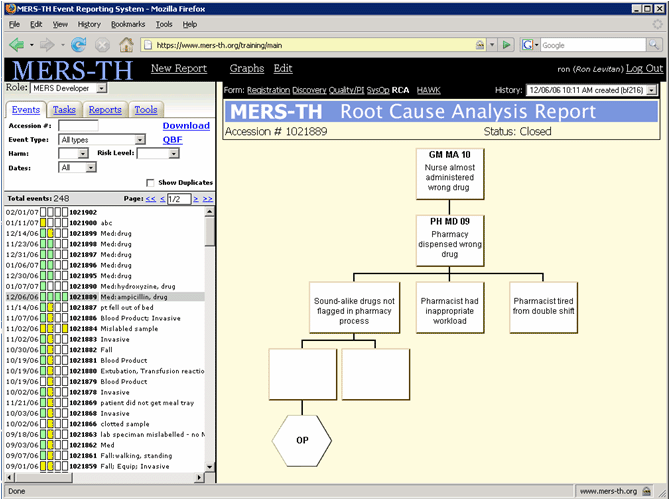
Task: Open the HAWK form link
Action: [x=428, y=90]
